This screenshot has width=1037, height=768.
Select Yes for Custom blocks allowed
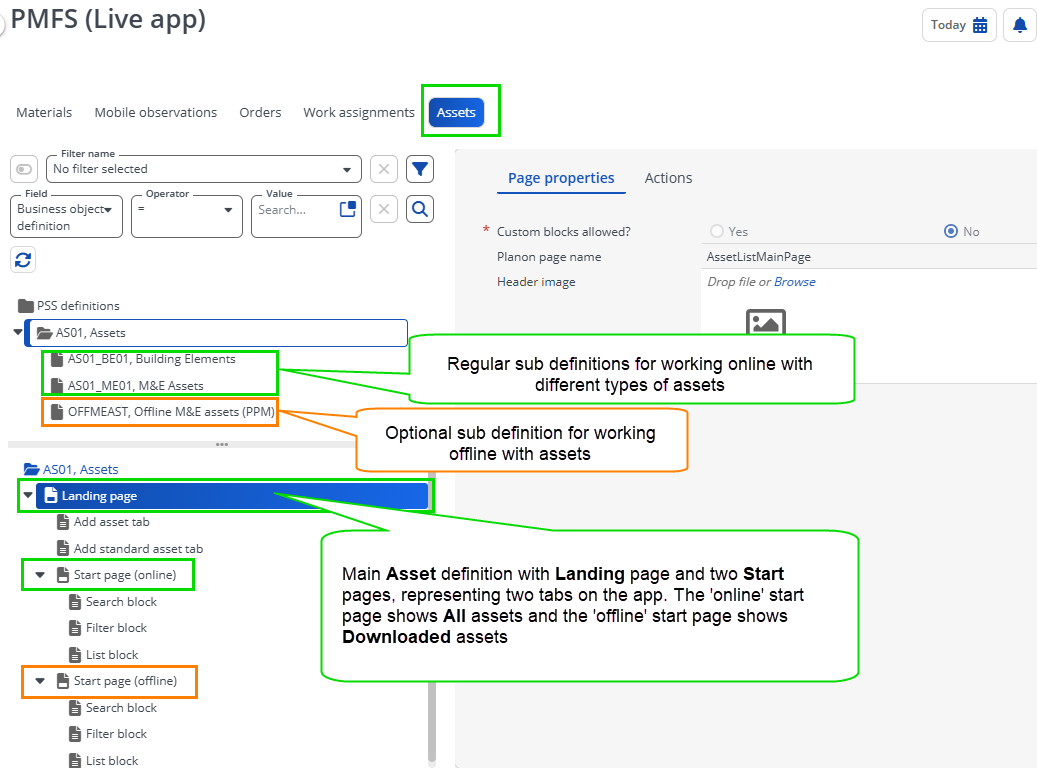[x=717, y=231]
